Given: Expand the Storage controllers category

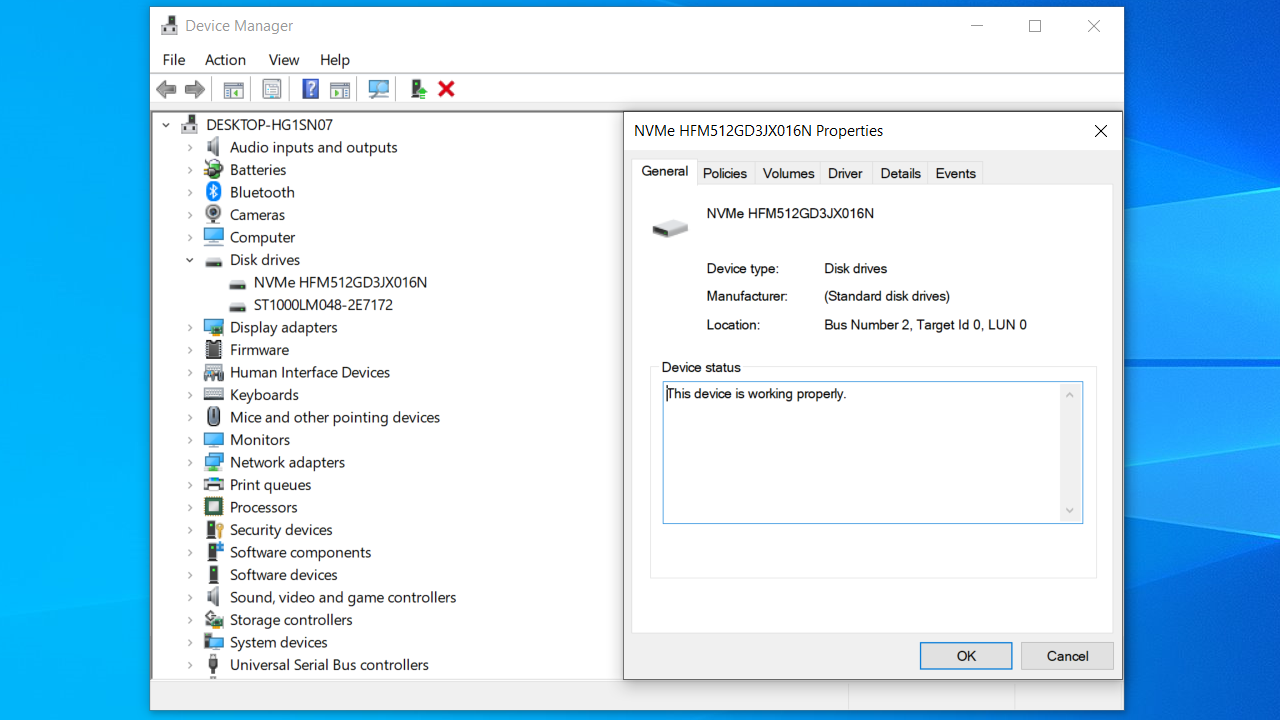Looking at the screenshot, I should click(190, 620).
